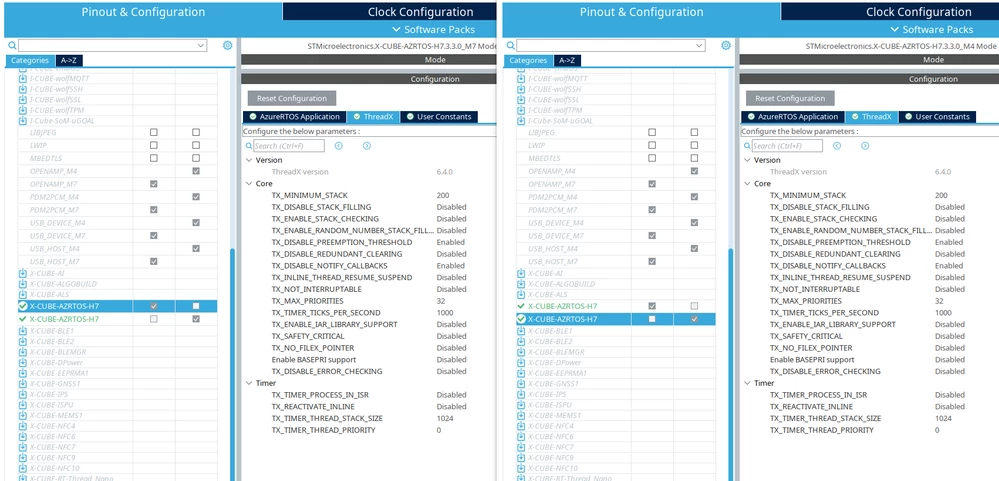Viewport: 999px width, 481px height.
Task: Click download icon beside X-CUBE-BLEMGR, M7 window
Action: click(23, 352)
